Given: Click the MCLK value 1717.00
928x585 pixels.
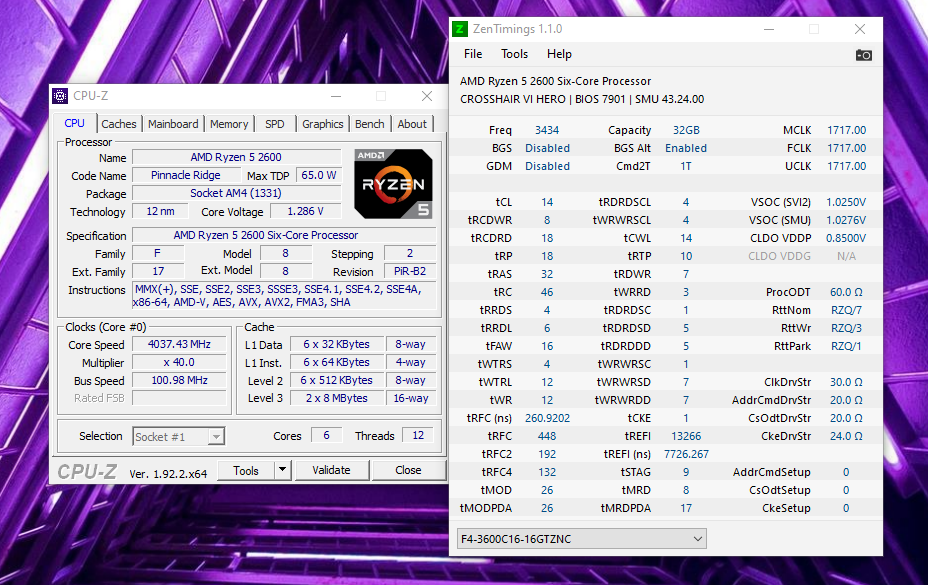Looking at the screenshot, I should 846,130.
